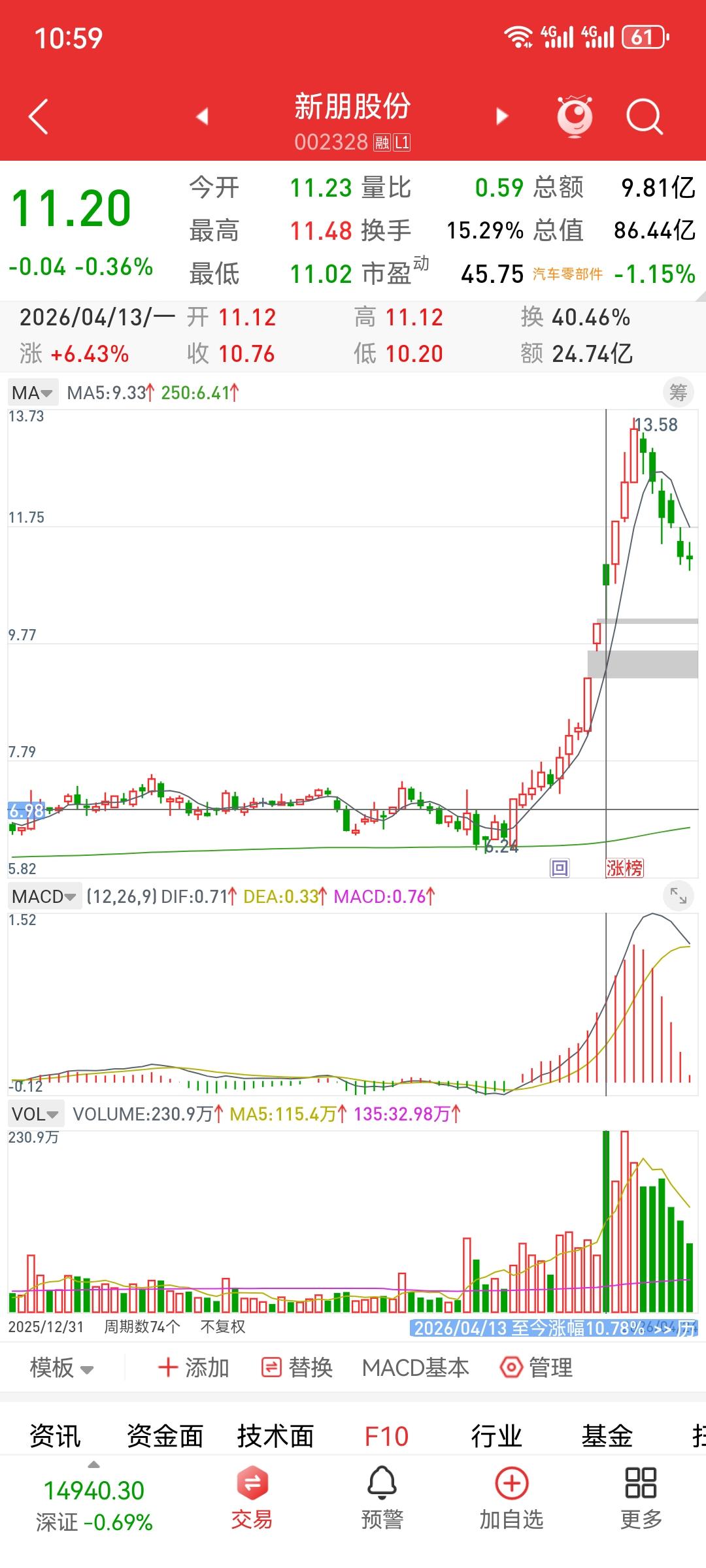Toggle the 涨榜 marker on chart
706x1568 pixels.
(x=625, y=868)
